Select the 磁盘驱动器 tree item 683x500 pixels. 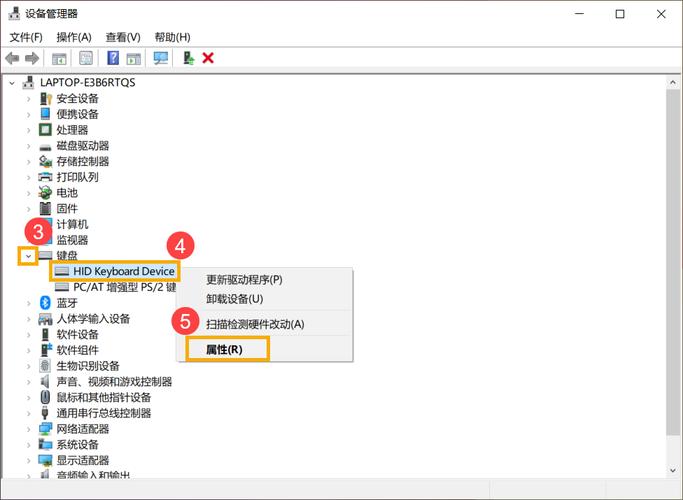coord(82,145)
